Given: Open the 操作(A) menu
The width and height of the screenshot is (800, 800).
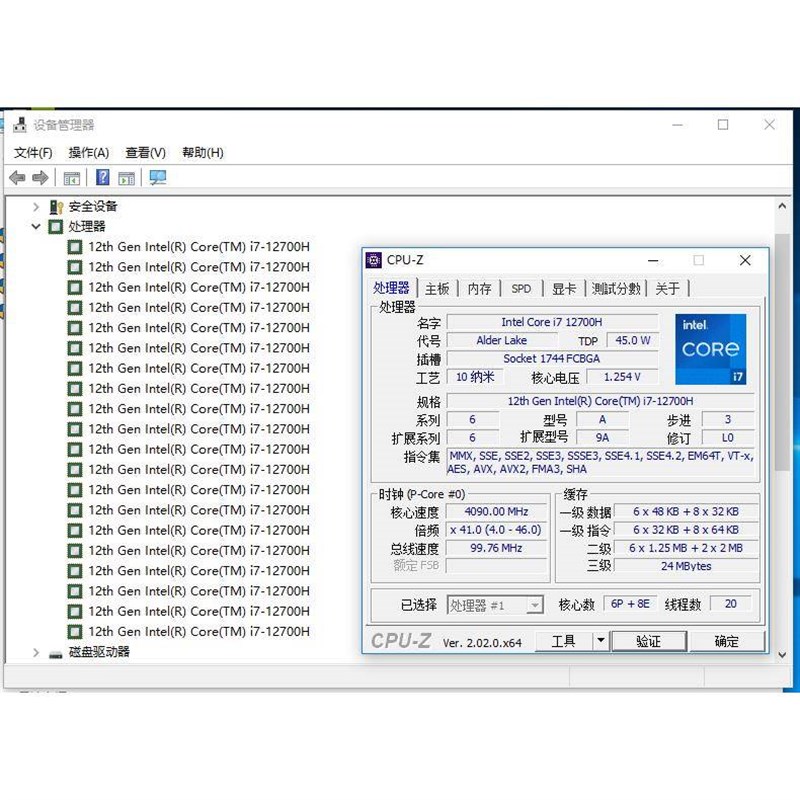Looking at the screenshot, I should tap(89, 153).
